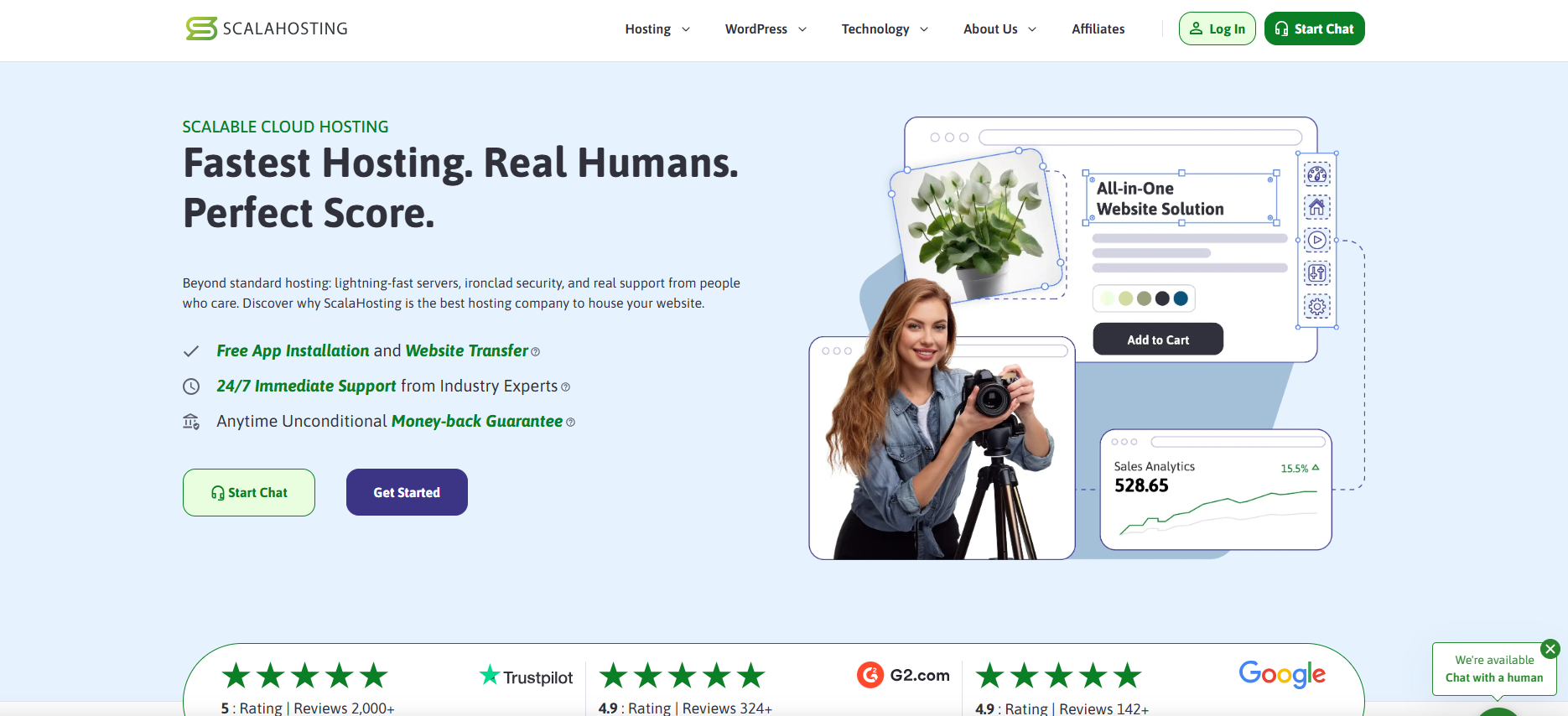Click the ScalaHosting logo

coord(267,29)
